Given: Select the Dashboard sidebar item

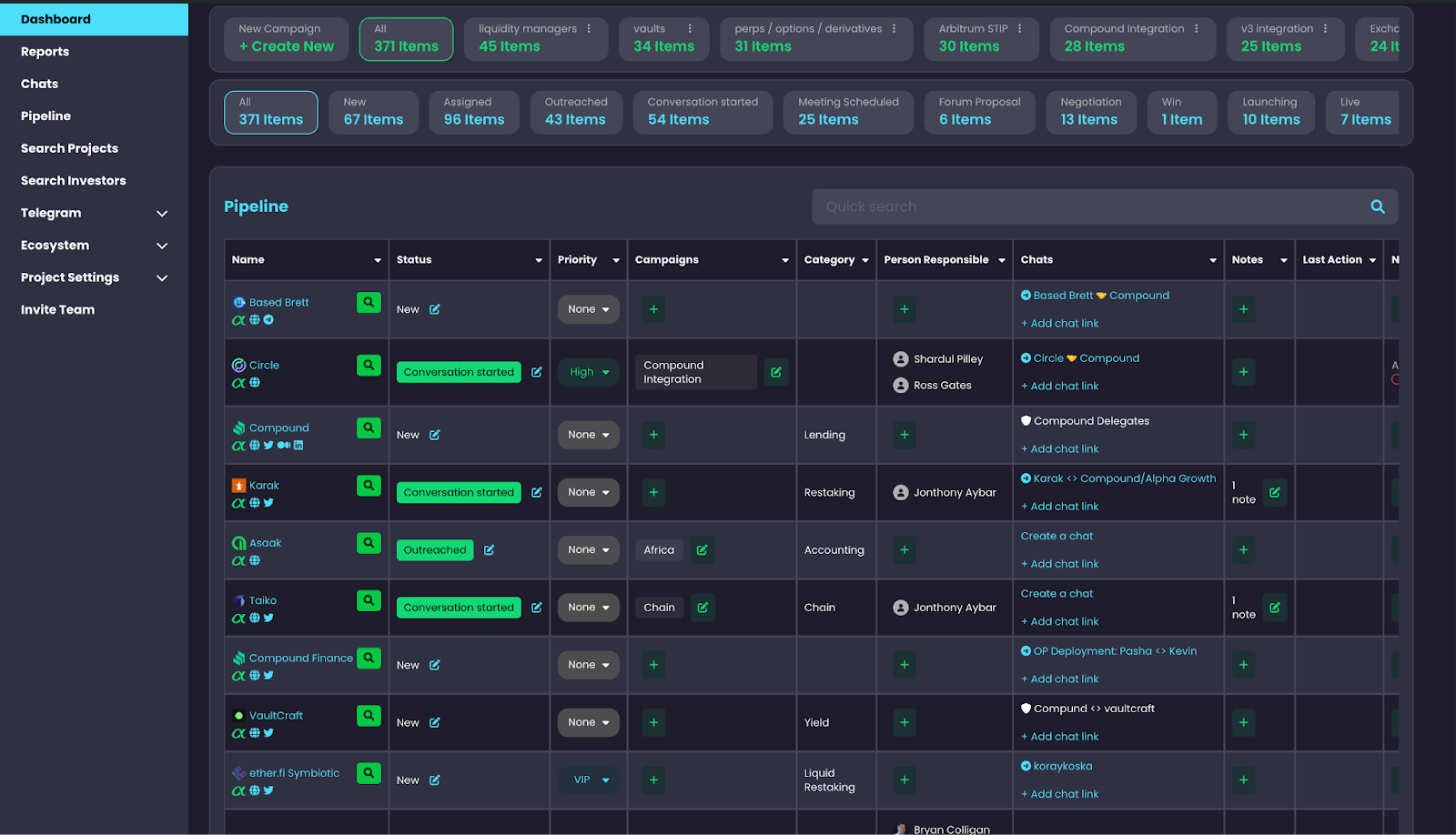Looking at the screenshot, I should point(94,19).
